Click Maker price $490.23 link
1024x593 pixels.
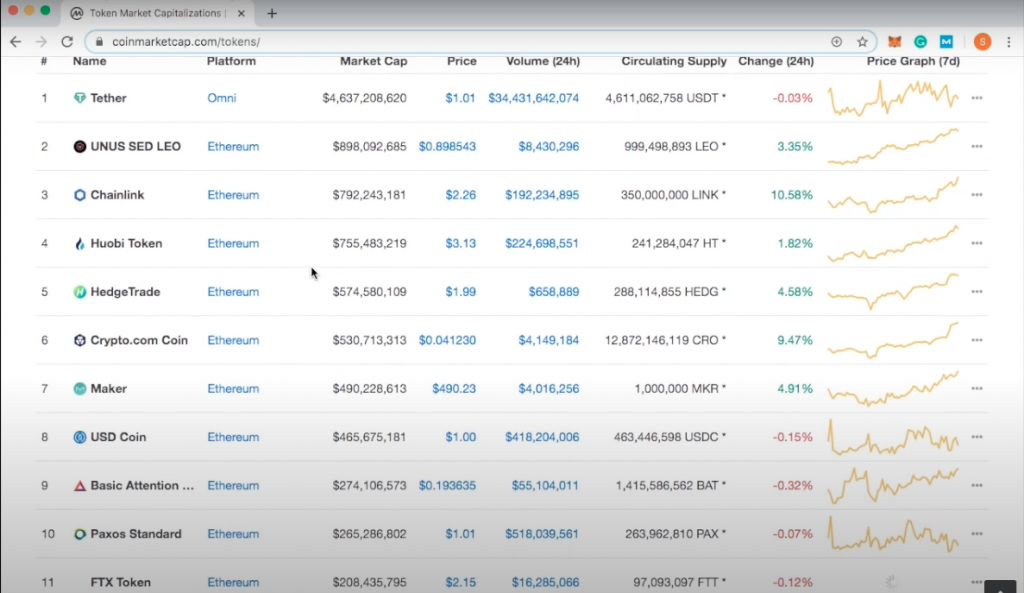[x=454, y=389]
